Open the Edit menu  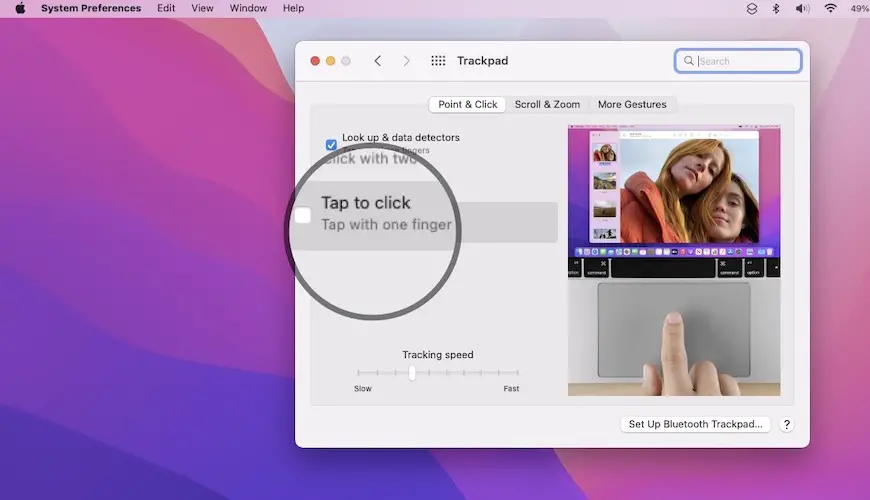coord(166,8)
